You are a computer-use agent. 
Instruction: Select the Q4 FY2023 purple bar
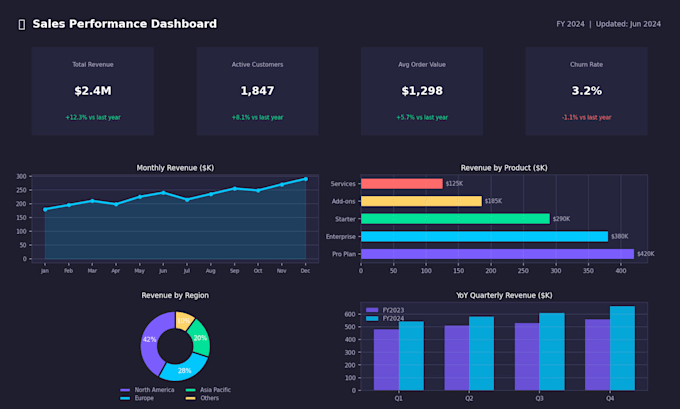pyautogui.click(x=598, y=355)
